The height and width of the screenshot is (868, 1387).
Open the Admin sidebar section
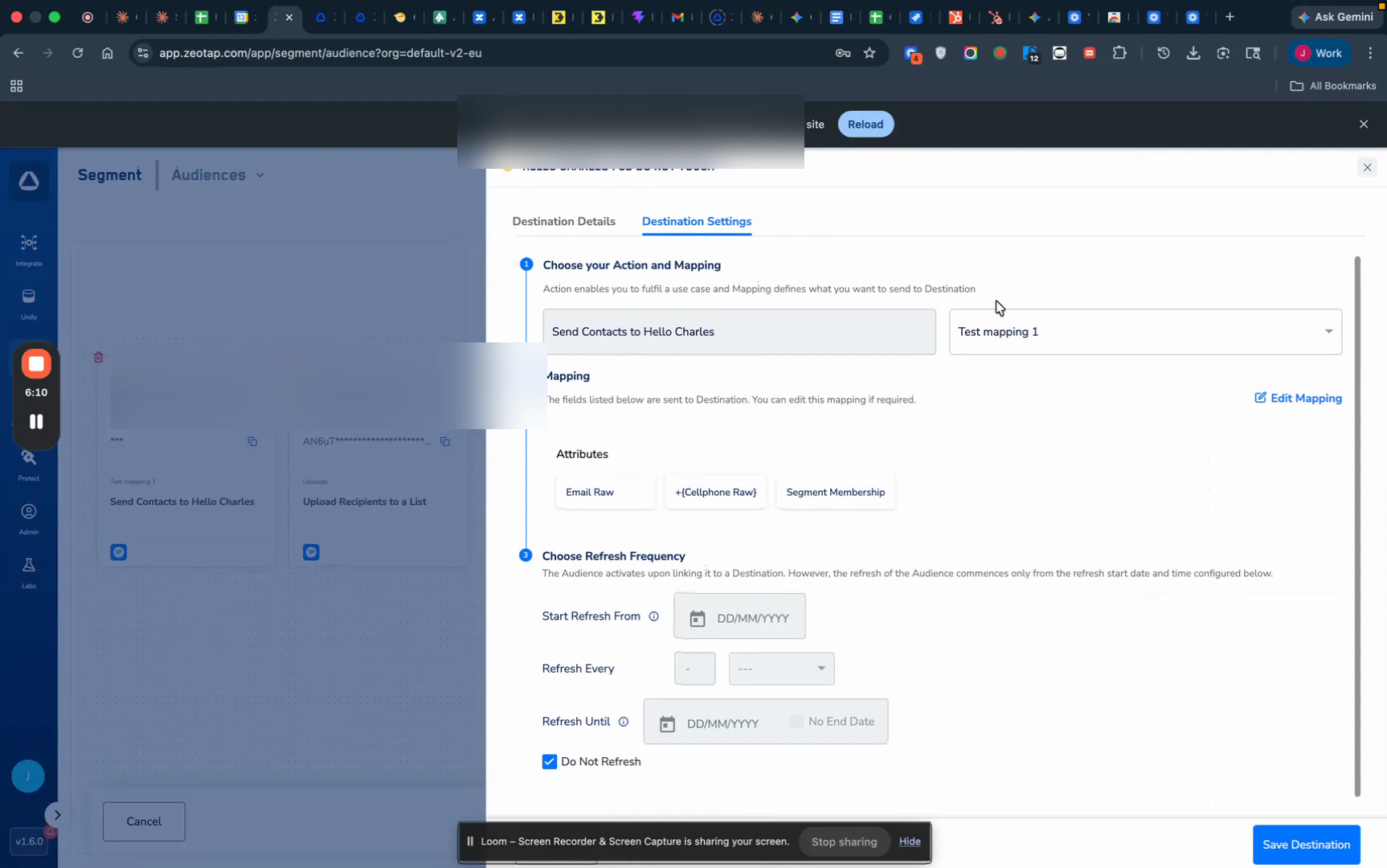tap(29, 519)
